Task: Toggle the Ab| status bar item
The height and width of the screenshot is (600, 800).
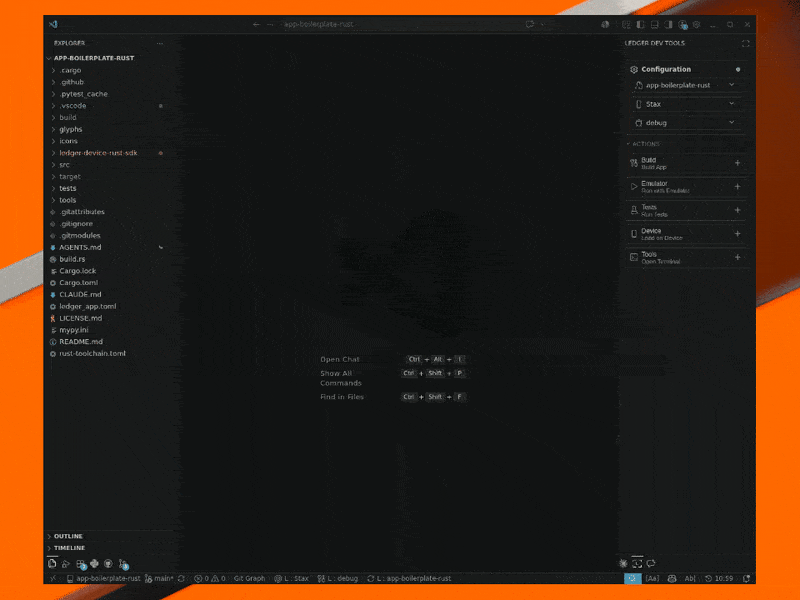Action: pyautogui.click(x=690, y=578)
